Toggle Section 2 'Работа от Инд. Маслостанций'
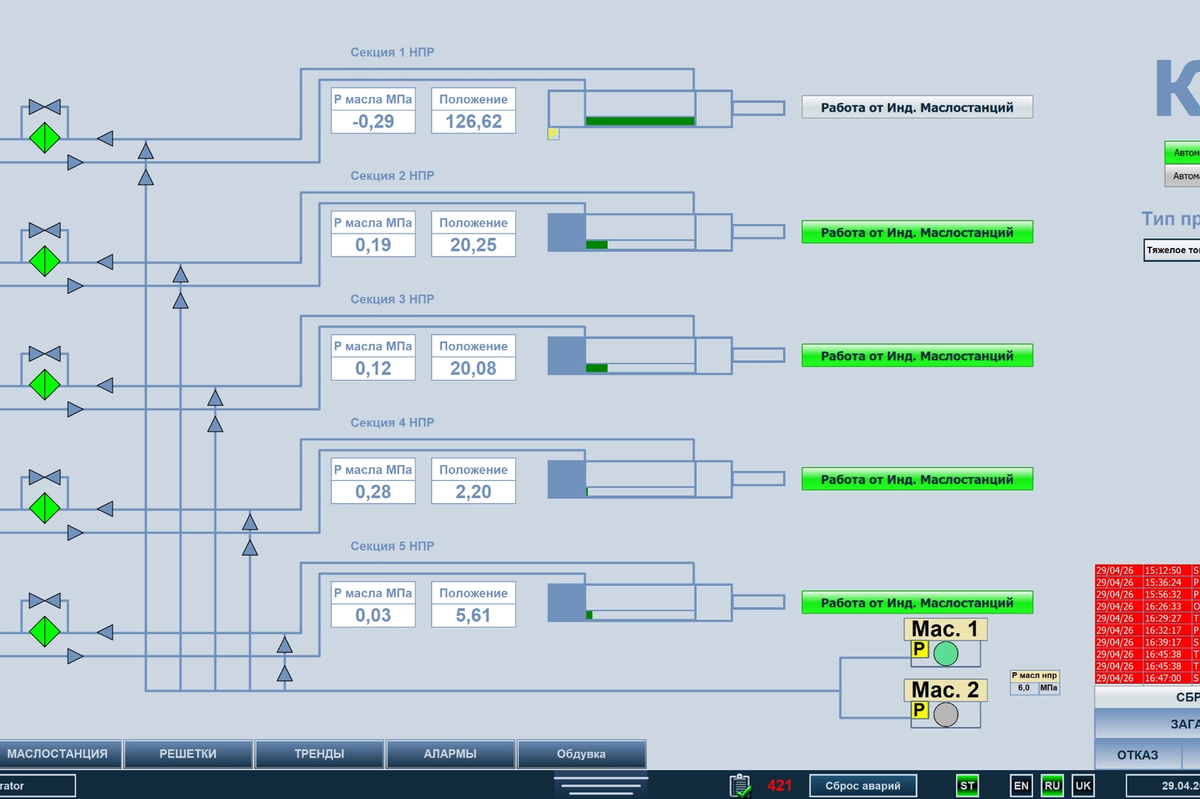Image resolution: width=1200 pixels, height=799 pixels. tap(917, 232)
